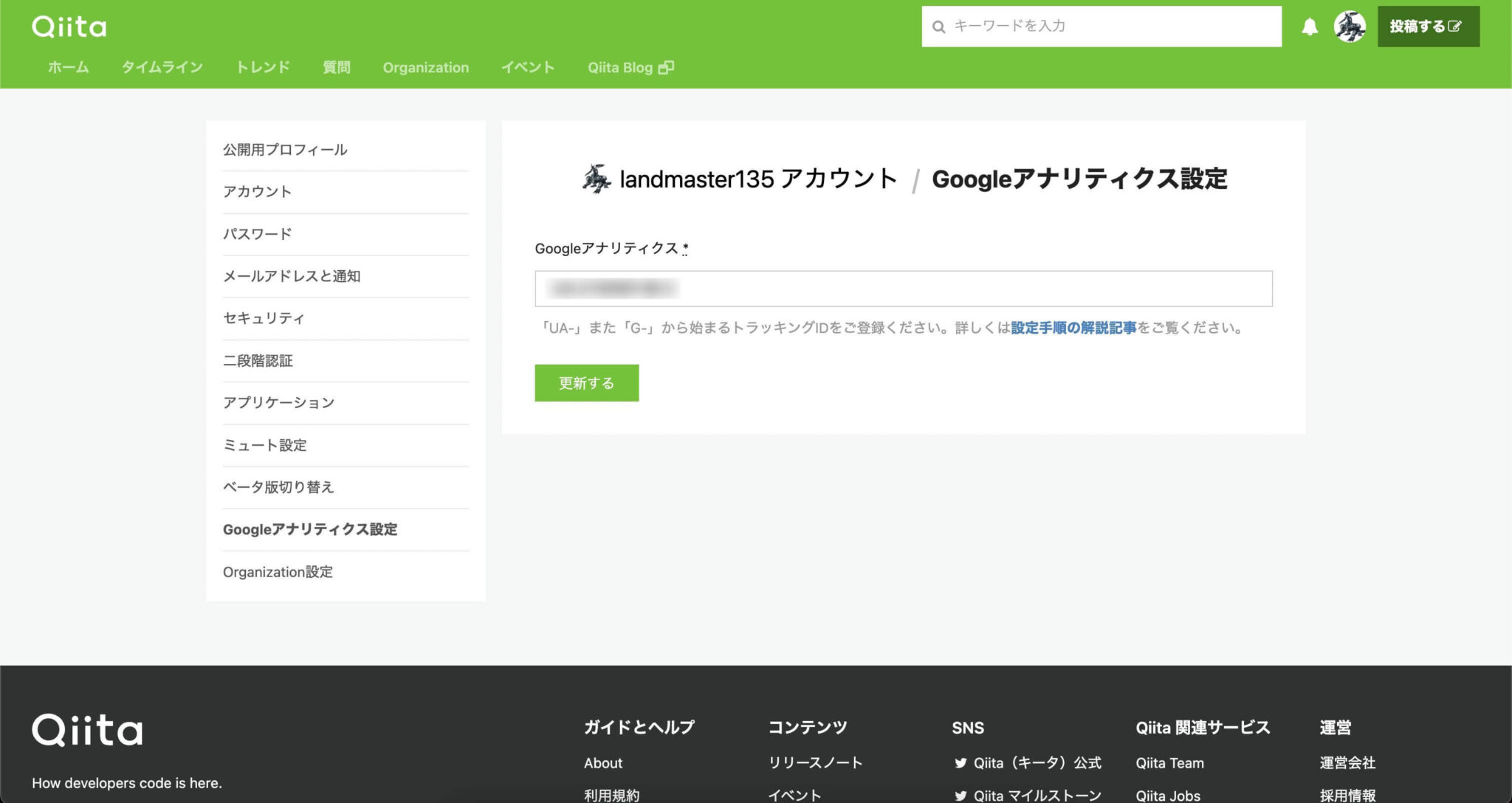
Task: Click the Twitter icon beside Qiita（キータ）公式
Action: pyautogui.click(x=961, y=763)
